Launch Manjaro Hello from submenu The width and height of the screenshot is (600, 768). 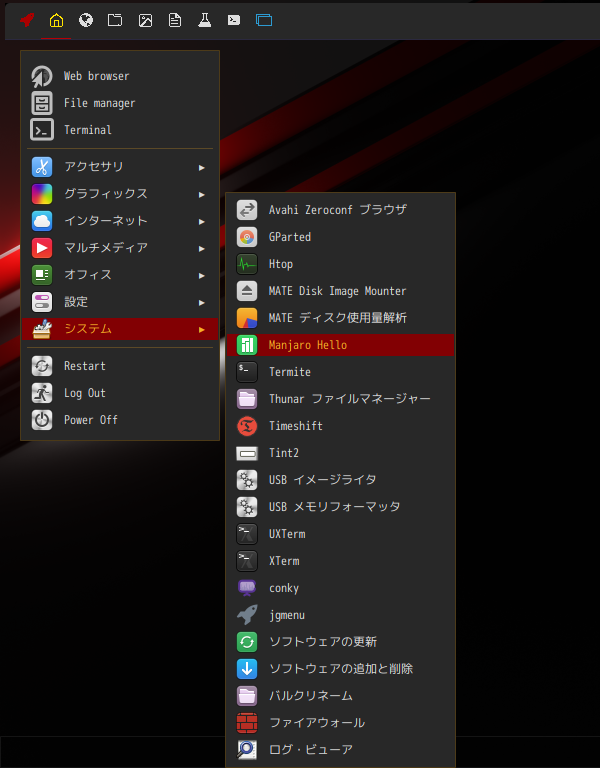341,345
